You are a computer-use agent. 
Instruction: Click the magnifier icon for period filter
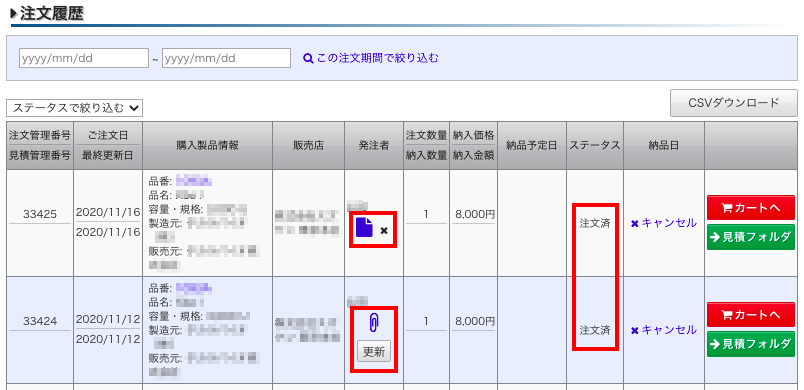[308, 58]
